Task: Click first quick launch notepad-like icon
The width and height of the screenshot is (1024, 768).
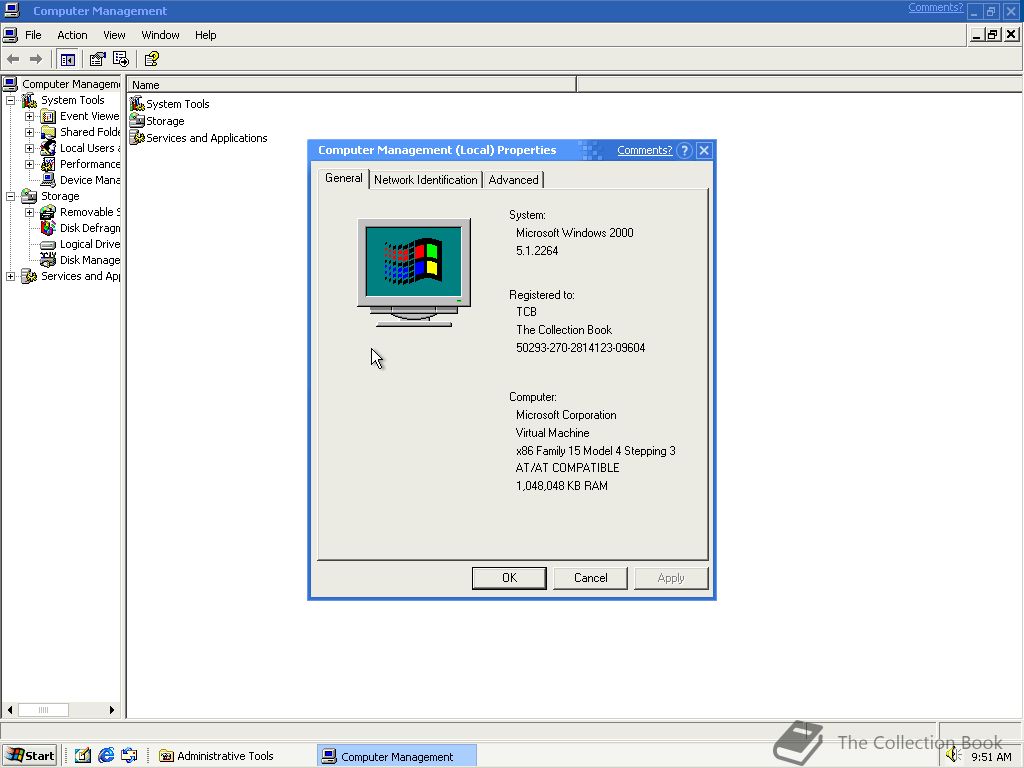Action: coord(82,756)
